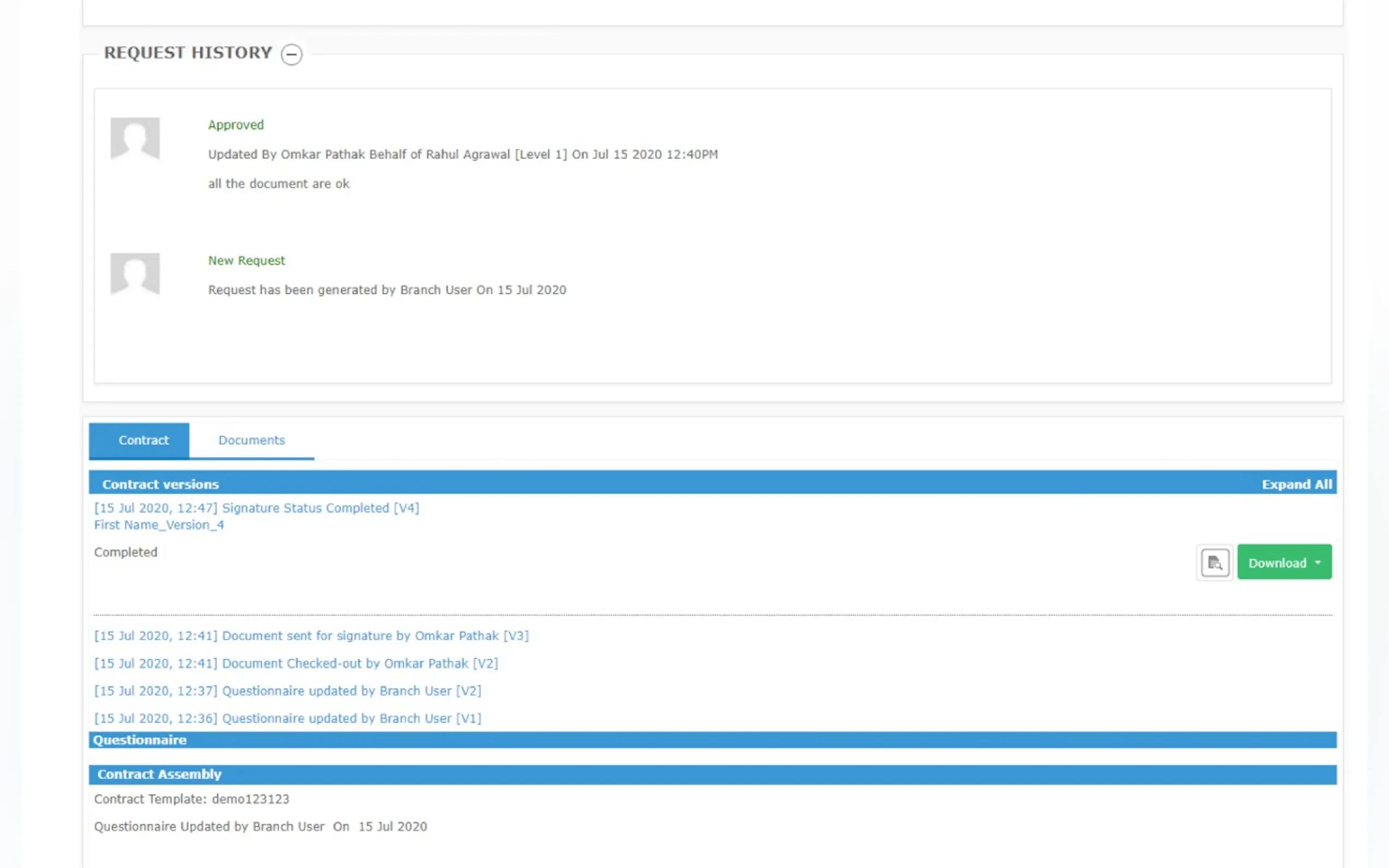Viewport: 1389px width, 868px height.
Task: Switch to the Documents tab
Action: pyautogui.click(x=251, y=441)
